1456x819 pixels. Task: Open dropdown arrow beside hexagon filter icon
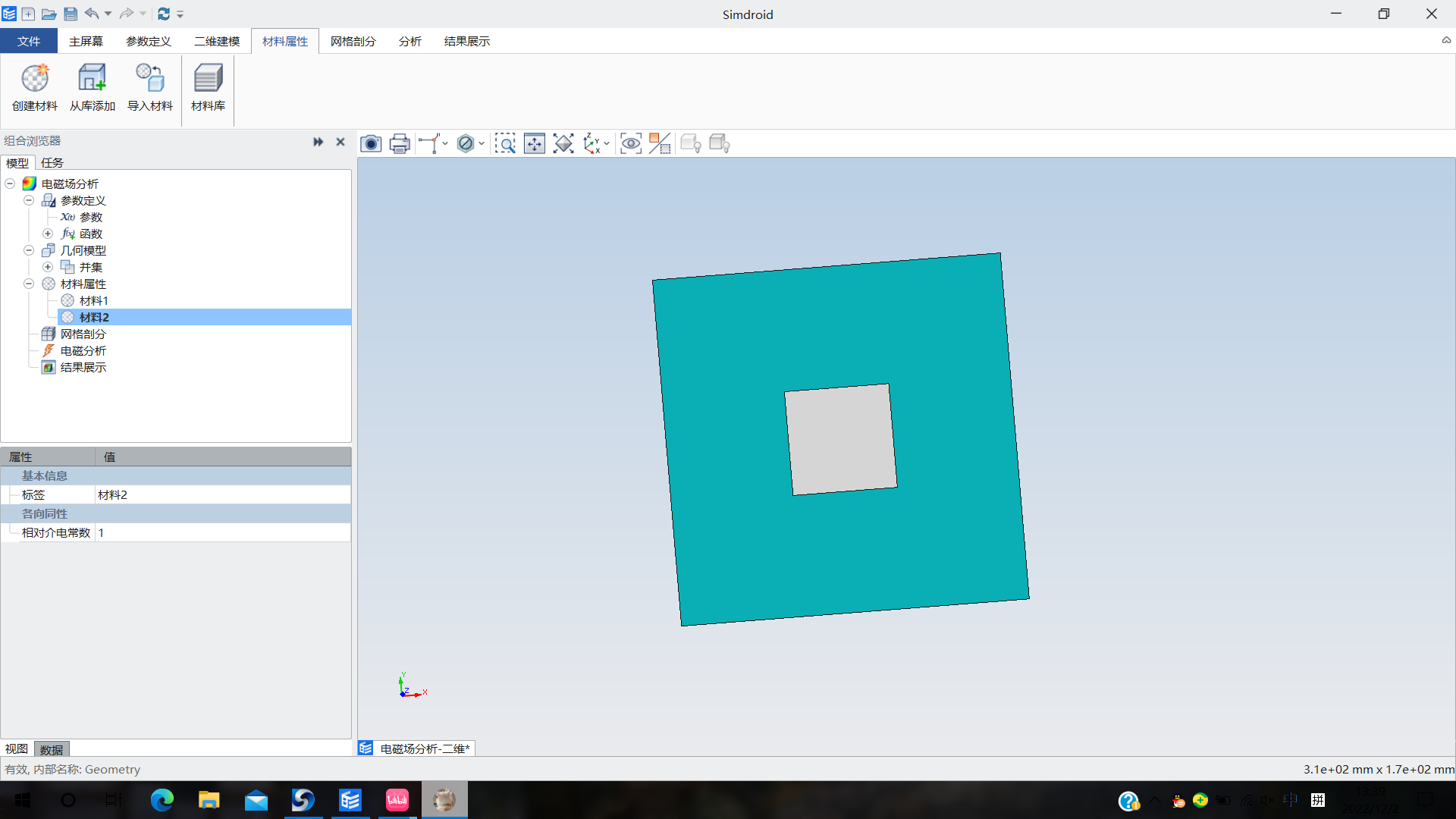pyautogui.click(x=482, y=143)
